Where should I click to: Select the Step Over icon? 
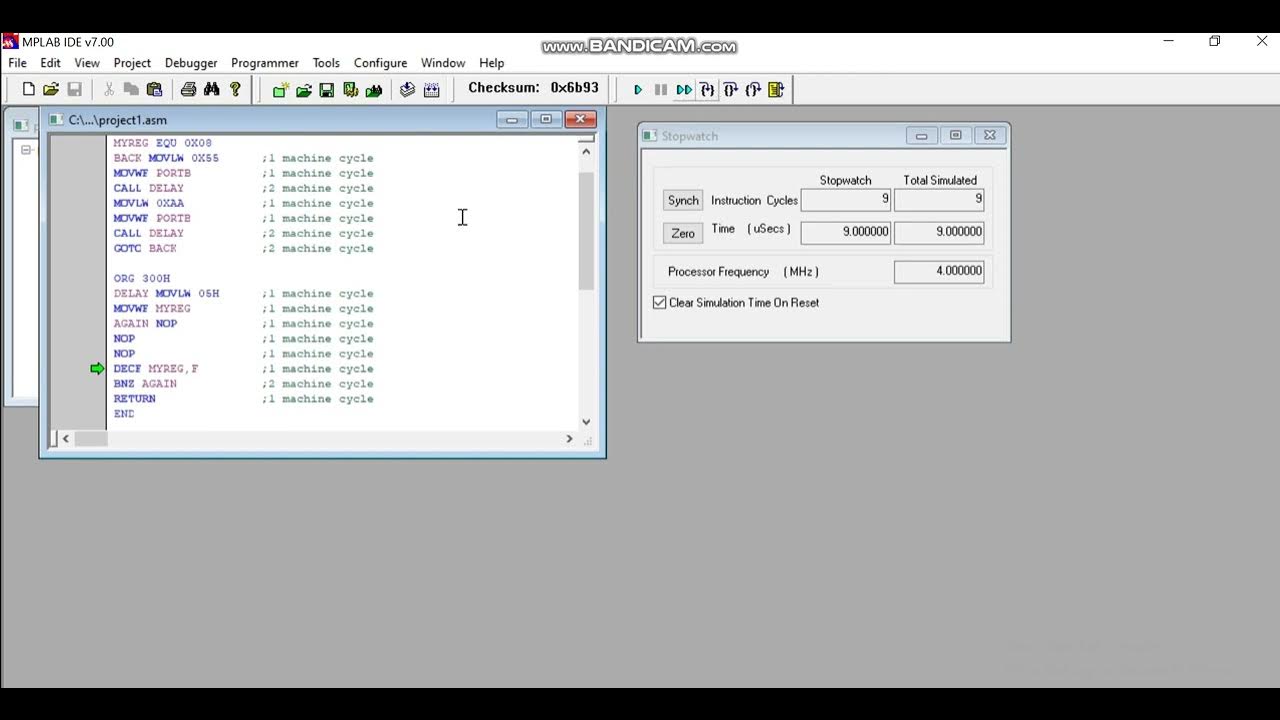point(730,89)
